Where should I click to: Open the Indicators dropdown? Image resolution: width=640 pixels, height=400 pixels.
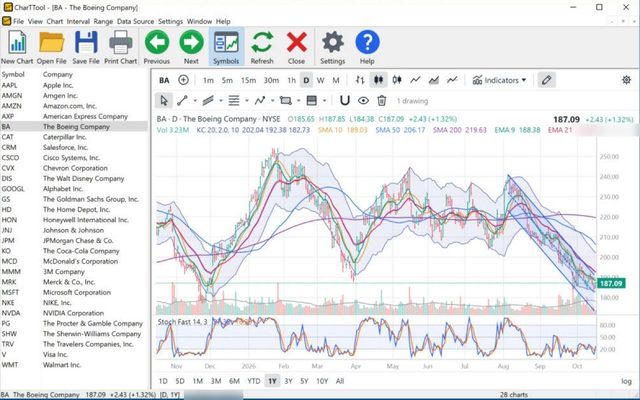pos(499,80)
